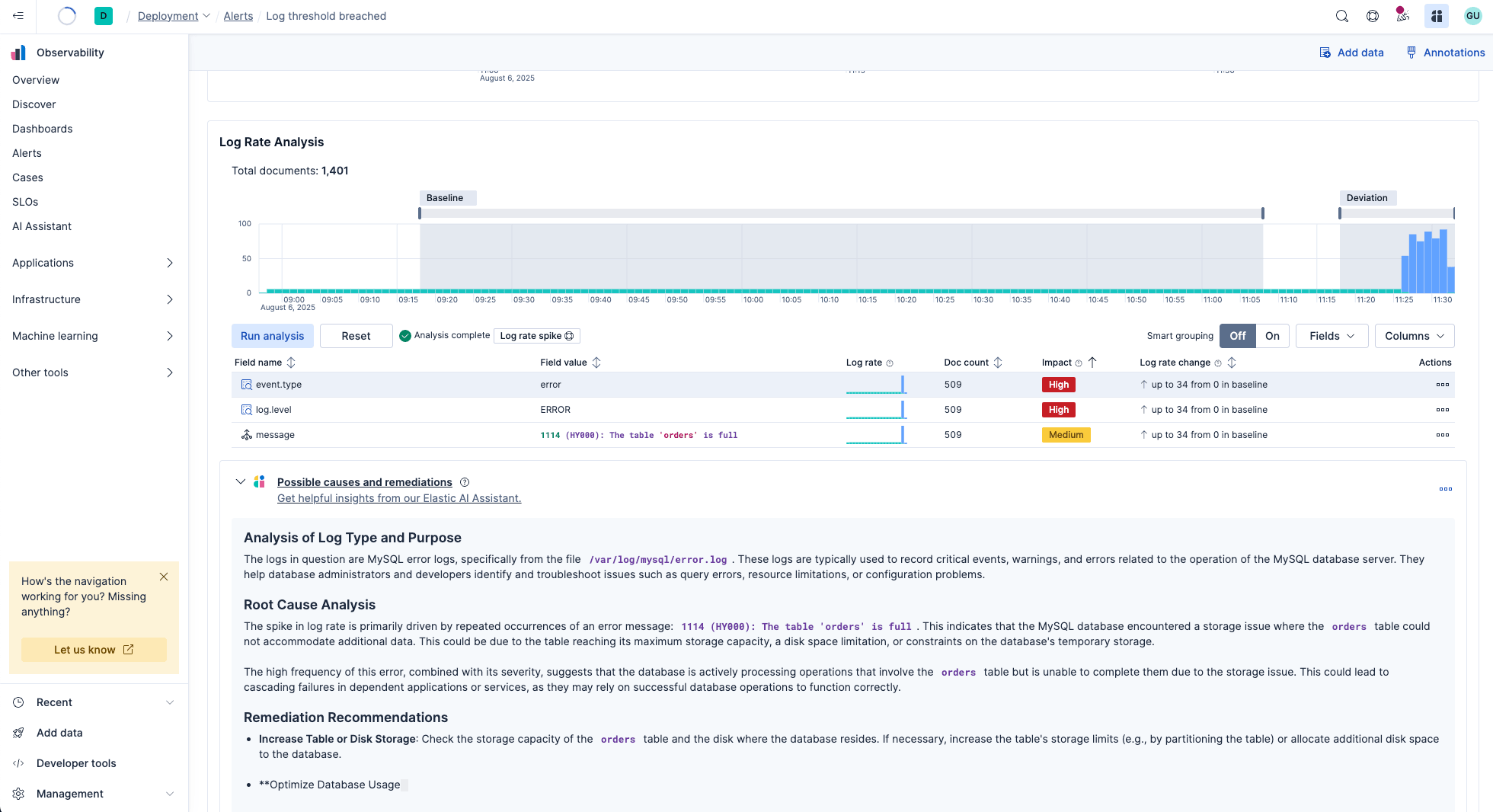Click the Run analysis button
This screenshot has height=812, width=1493.
(x=272, y=336)
